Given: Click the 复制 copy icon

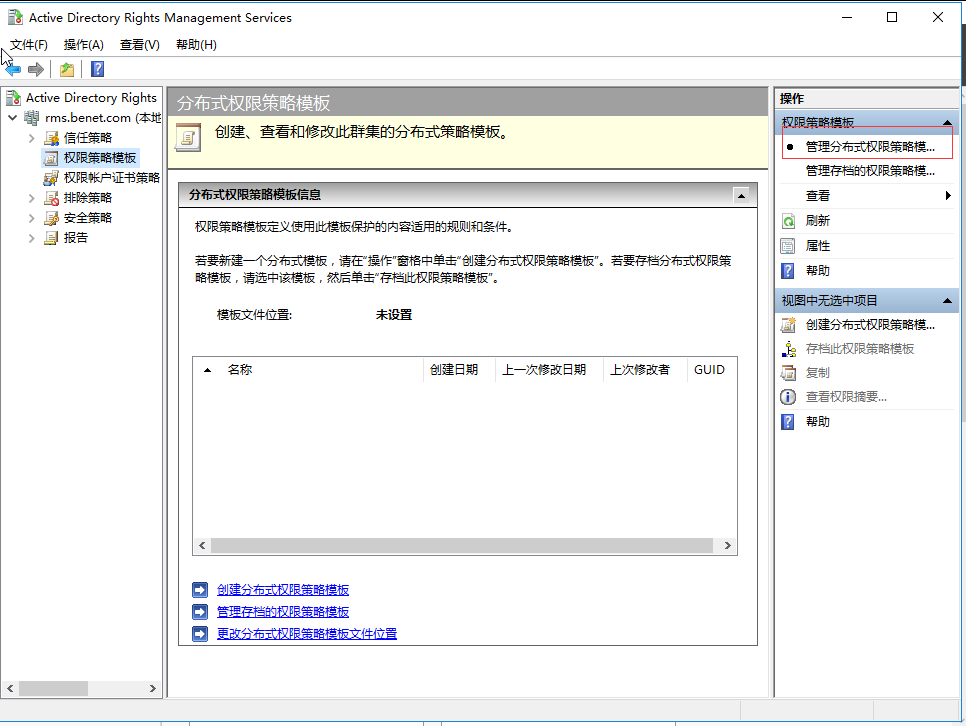Looking at the screenshot, I should pos(788,373).
